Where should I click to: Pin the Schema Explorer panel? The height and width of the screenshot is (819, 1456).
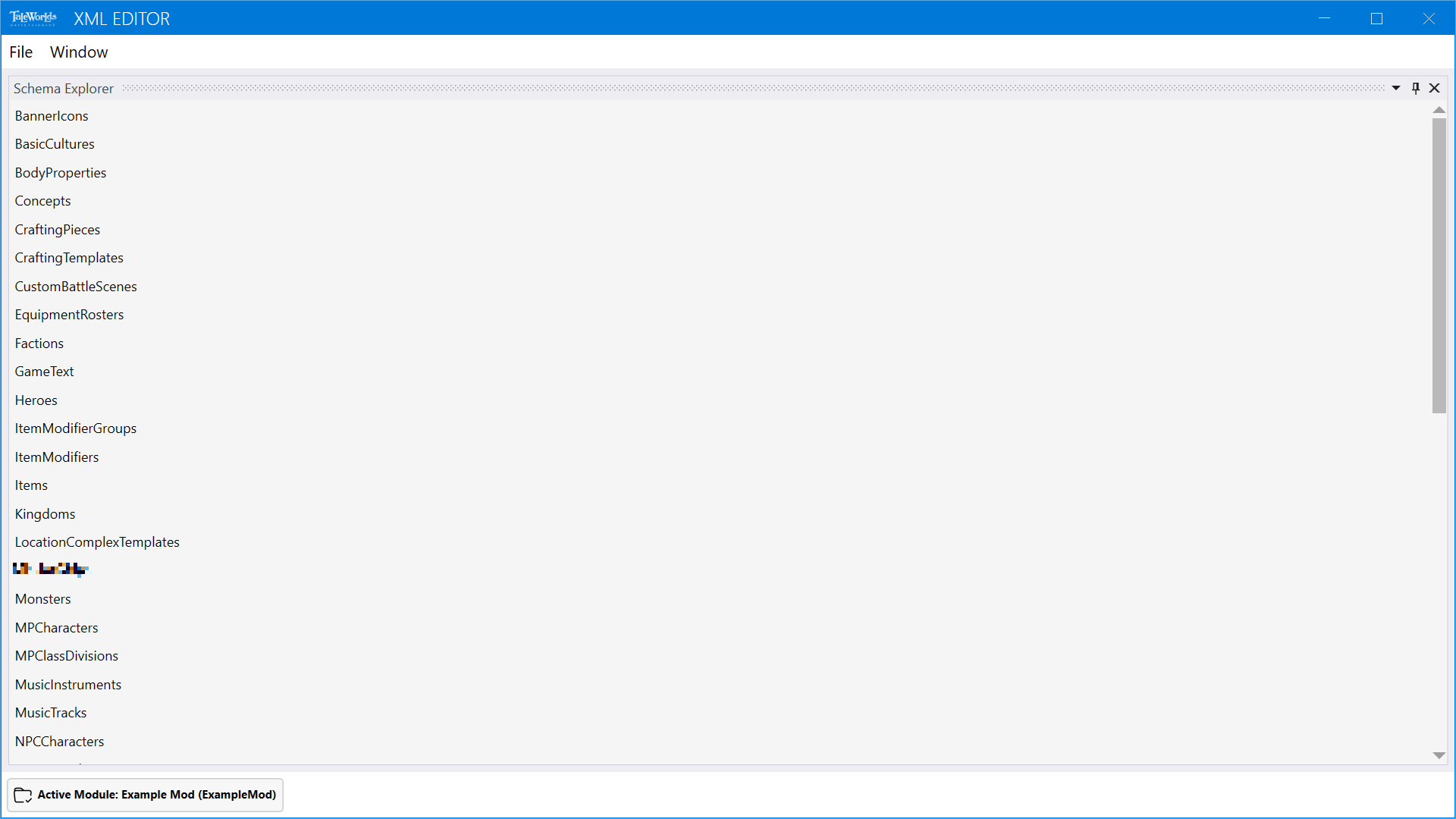[x=1415, y=89]
